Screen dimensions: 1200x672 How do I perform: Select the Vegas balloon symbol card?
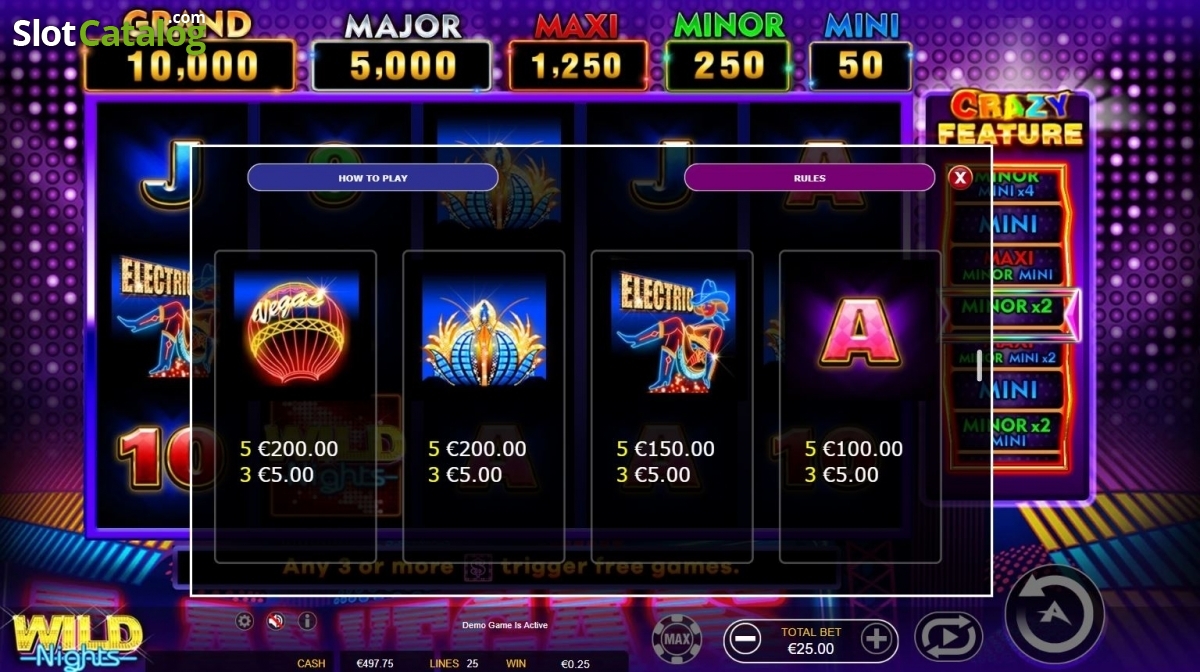(x=296, y=406)
